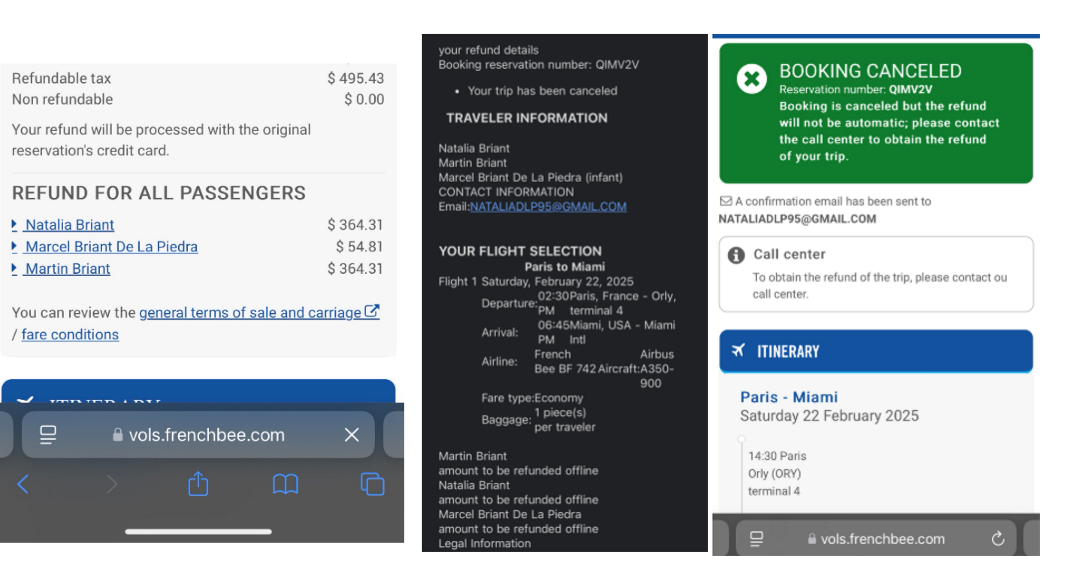This screenshot has width=1069, height=566.
Task: Expand Natalia Briant refund details
Action: (69, 225)
